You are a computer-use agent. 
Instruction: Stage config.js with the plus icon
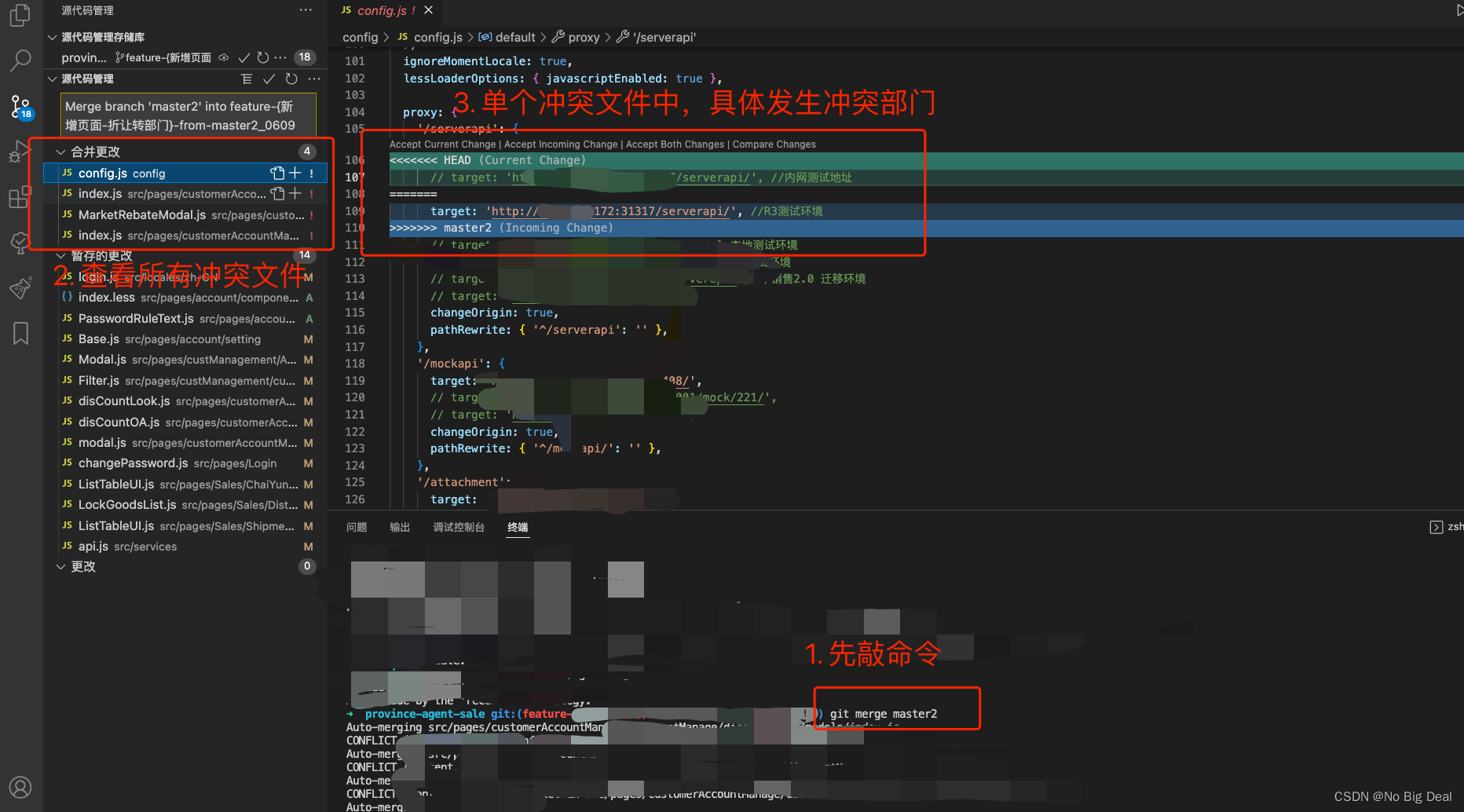coord(295,173)
